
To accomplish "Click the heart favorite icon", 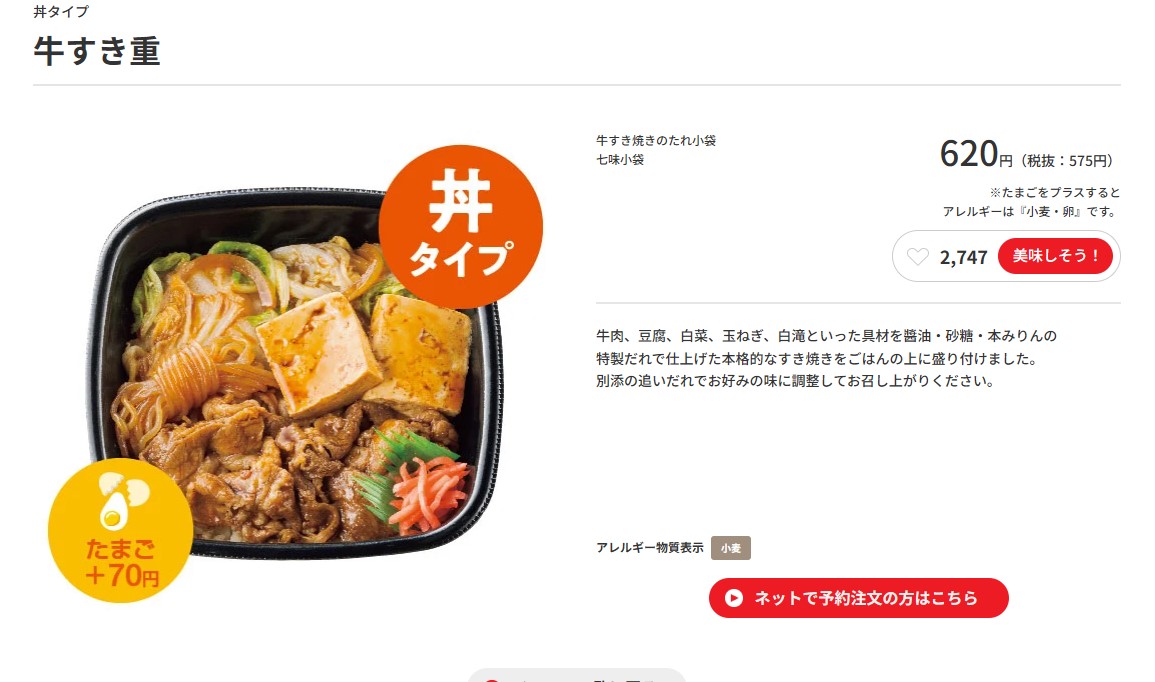I will (917, 256).
